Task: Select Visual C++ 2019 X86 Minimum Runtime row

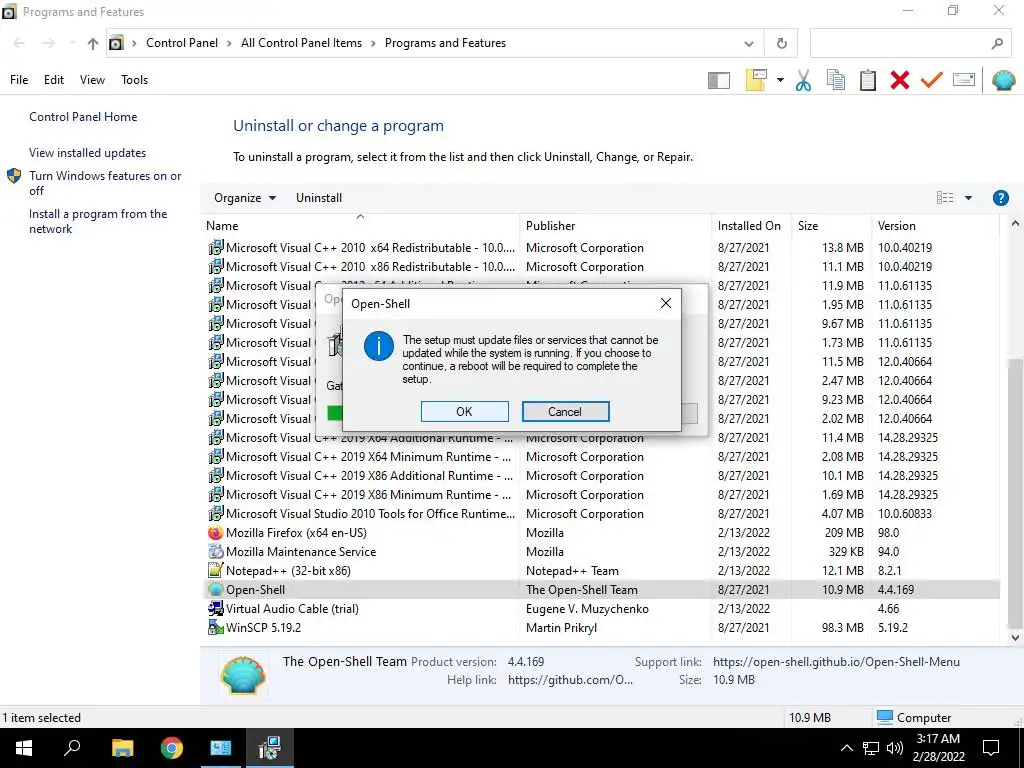Action: (x=601, y=495)
